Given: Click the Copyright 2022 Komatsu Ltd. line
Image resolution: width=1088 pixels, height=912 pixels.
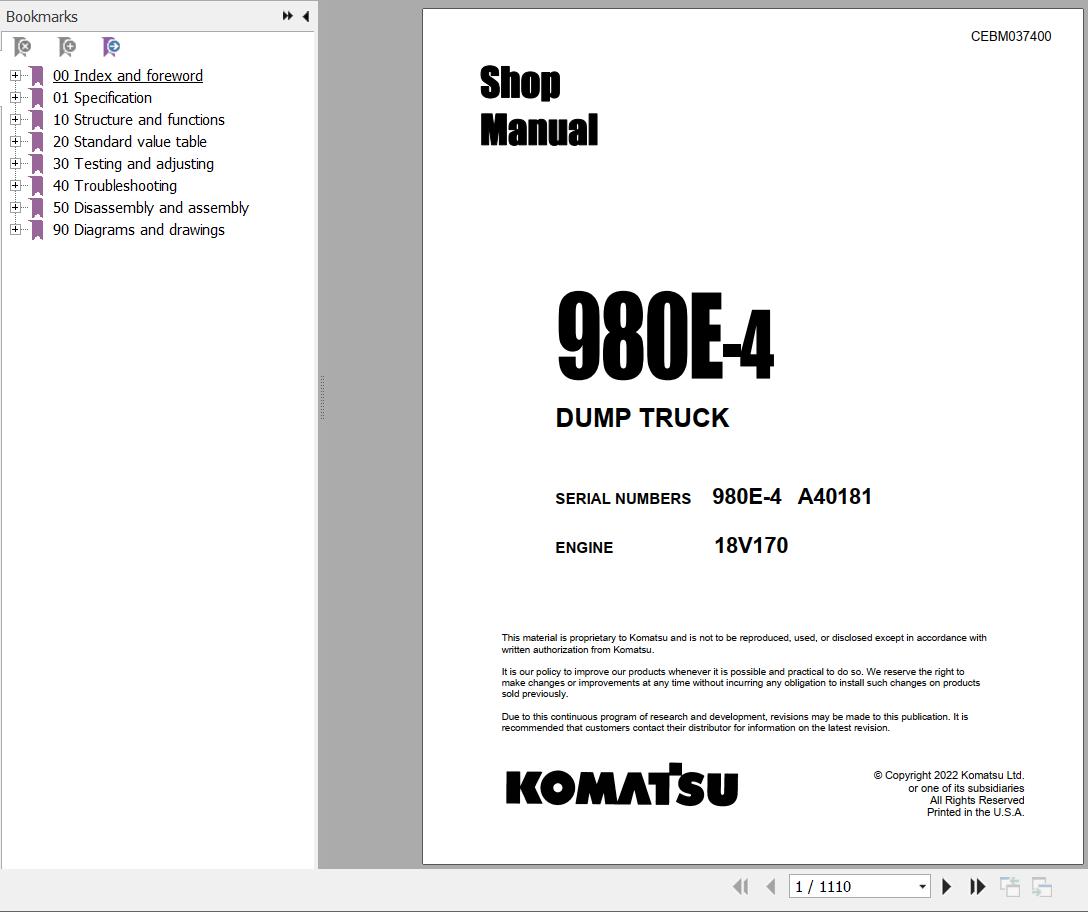Looking at the screenshot, I should pyautogui.click(x=949, y=775).
